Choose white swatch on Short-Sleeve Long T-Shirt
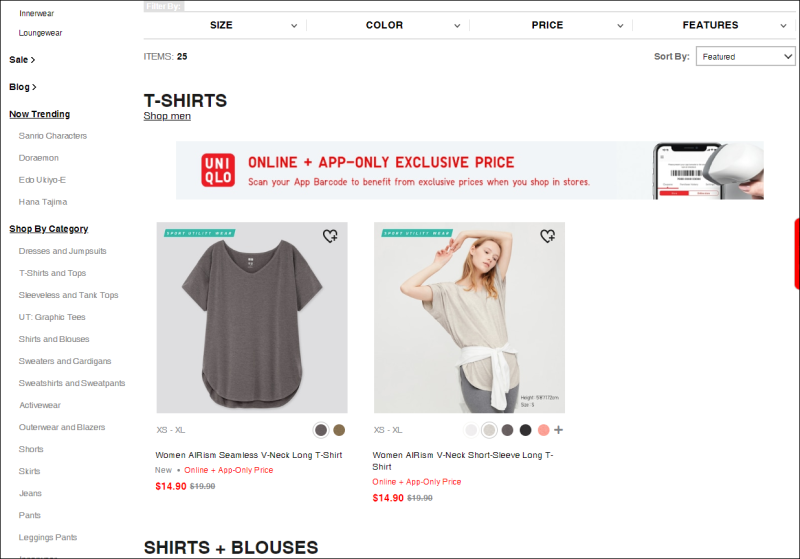Image resolution: width=800 pixels, height=559 pixels. click(x=471, y=430)
